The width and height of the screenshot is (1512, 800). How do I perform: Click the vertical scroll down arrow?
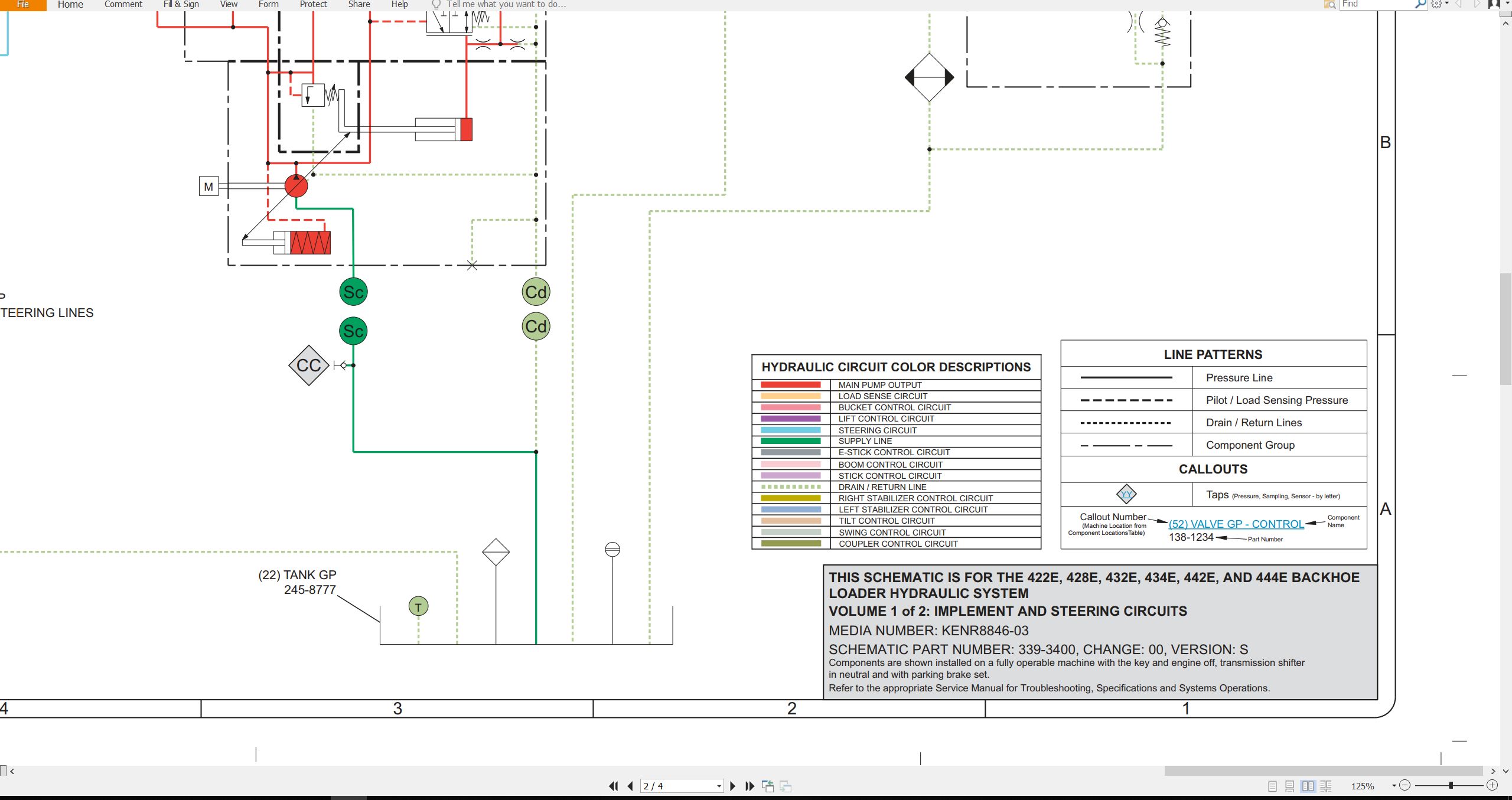pos(1506,770)
